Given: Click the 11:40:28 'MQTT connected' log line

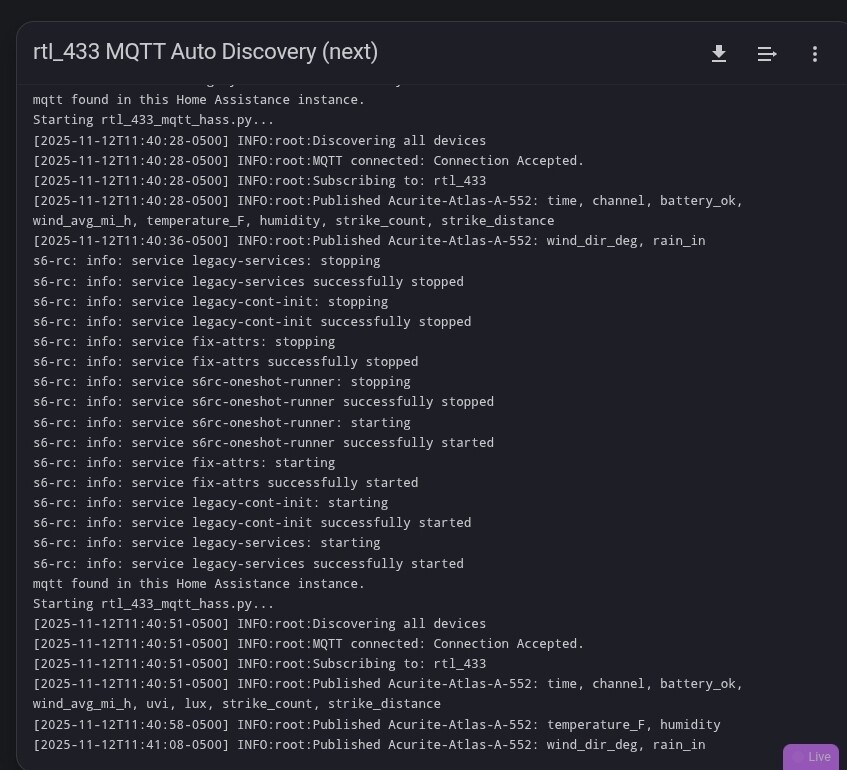Looking at the screenshot, I should point(308,161).
